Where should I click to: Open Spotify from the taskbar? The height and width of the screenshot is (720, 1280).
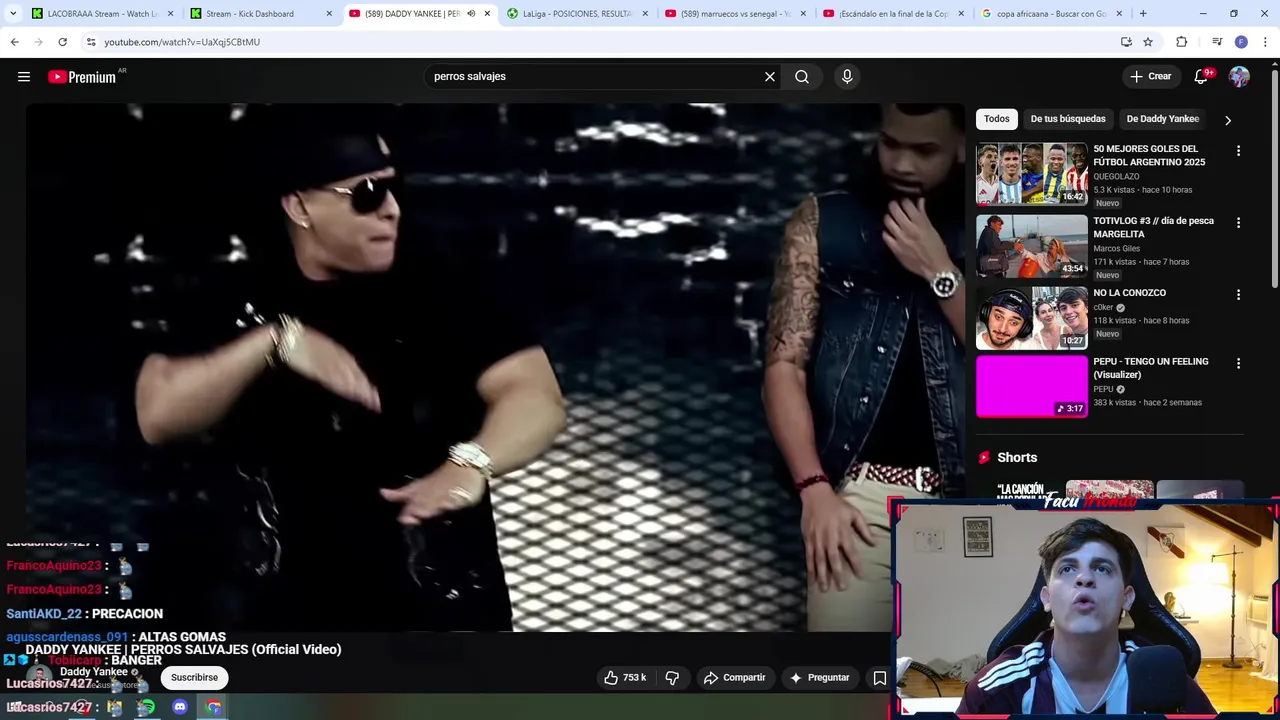tap(147, 708)
